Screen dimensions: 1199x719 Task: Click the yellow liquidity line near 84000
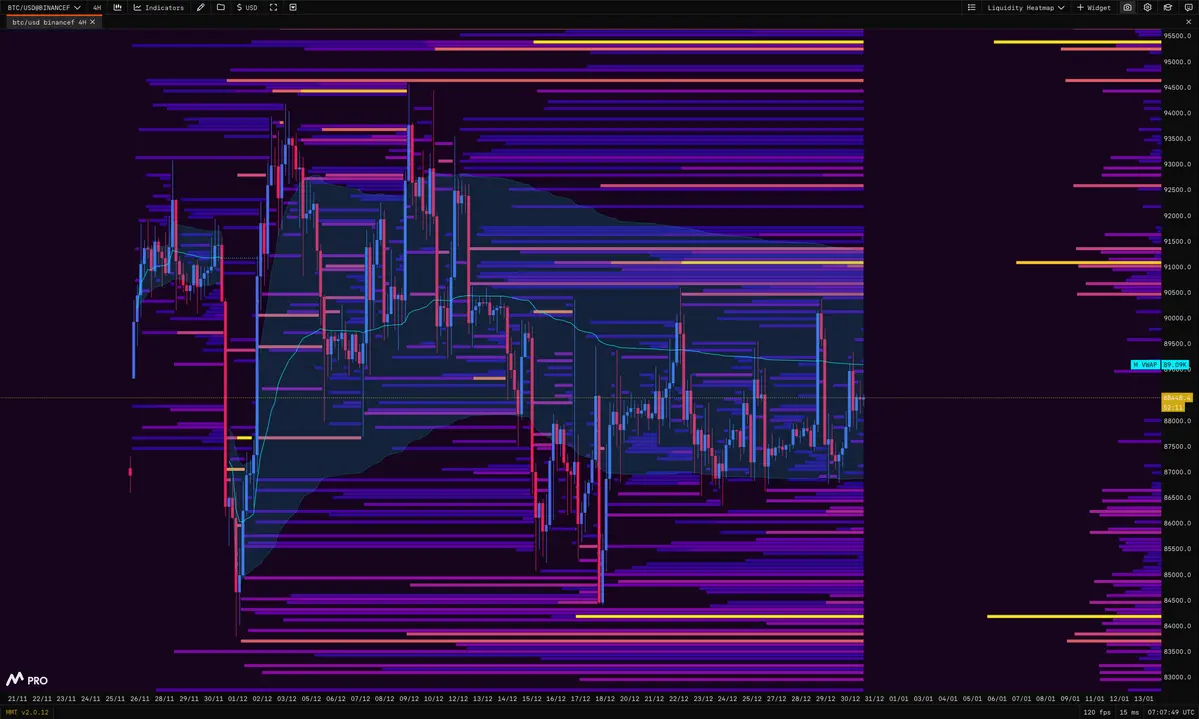(719, 616)
